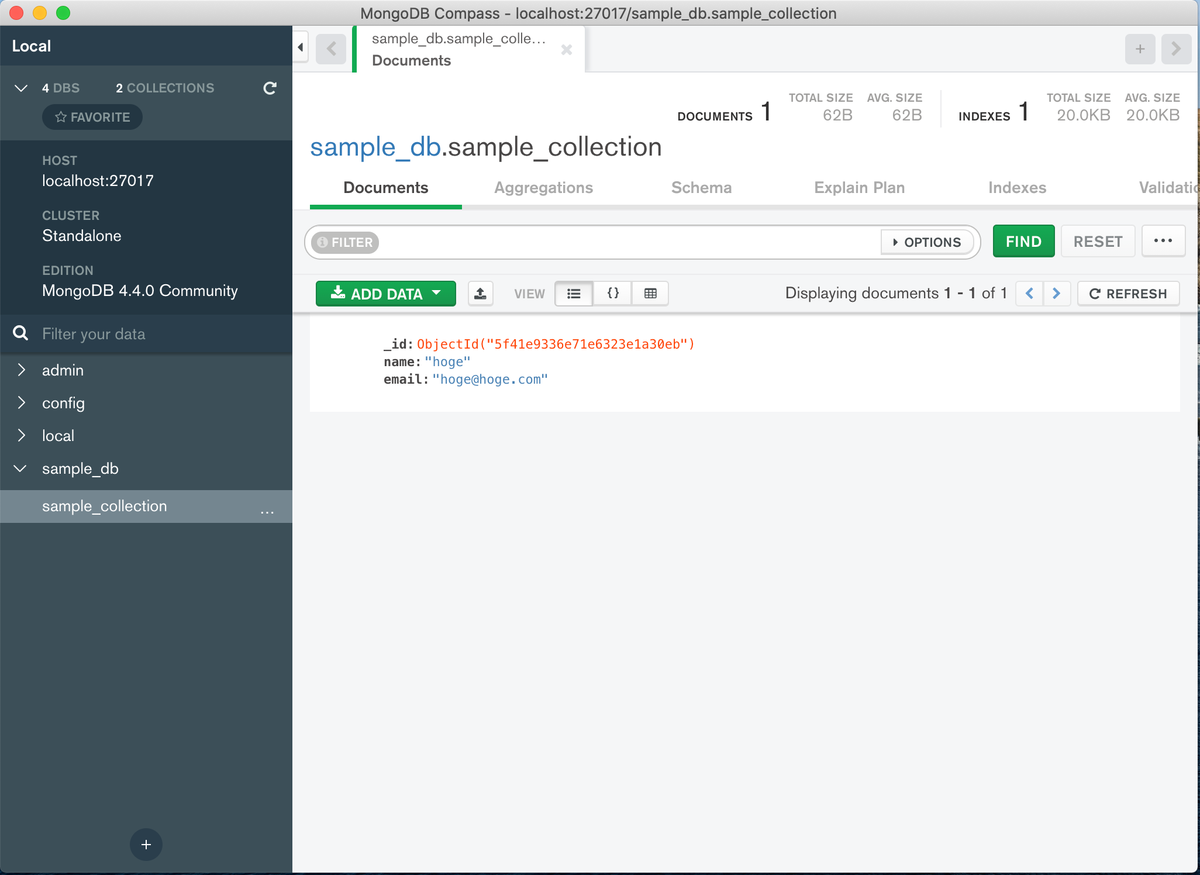Show next page of documents
The width and height of the screenshot is (1200, 875).
[x=1057, y=293]
